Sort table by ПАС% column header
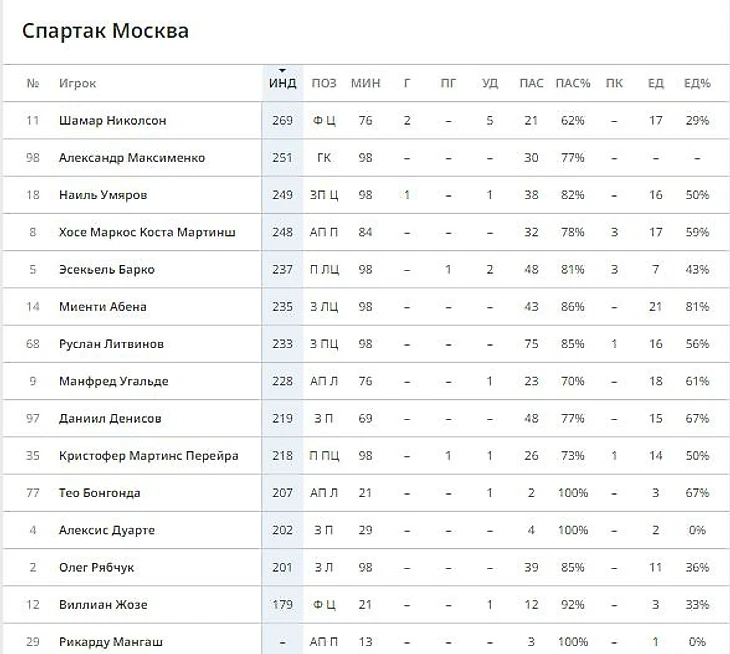This screenshot has width=730, height=654. point(573,83)
